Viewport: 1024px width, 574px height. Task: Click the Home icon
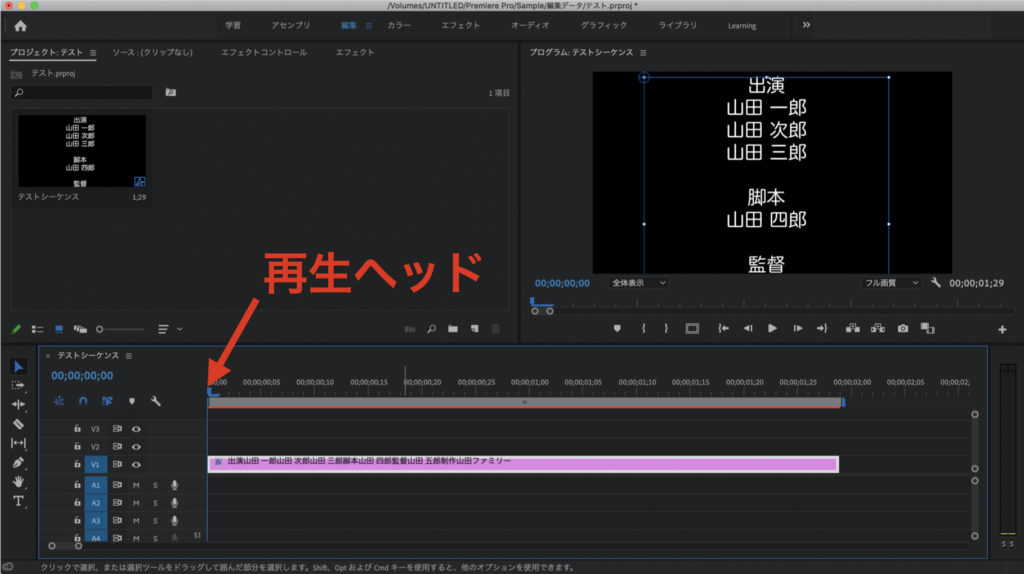coord(20,26)
